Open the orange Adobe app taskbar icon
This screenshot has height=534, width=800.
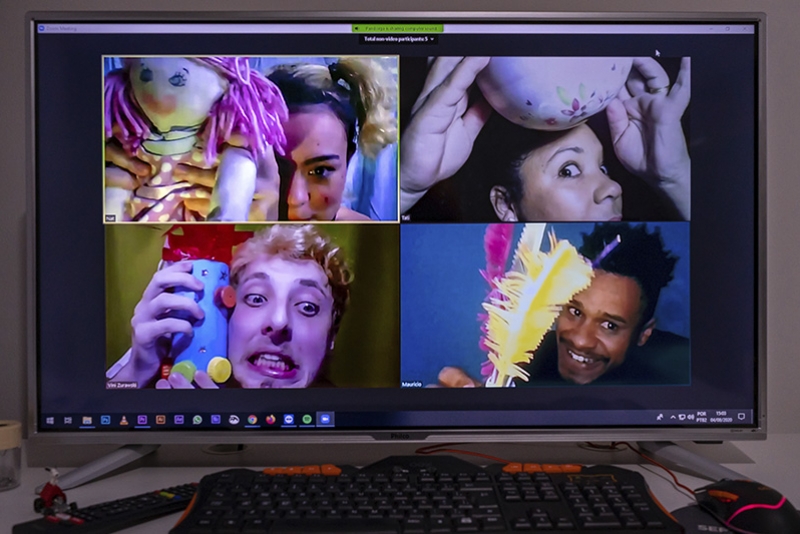(160, 420)
